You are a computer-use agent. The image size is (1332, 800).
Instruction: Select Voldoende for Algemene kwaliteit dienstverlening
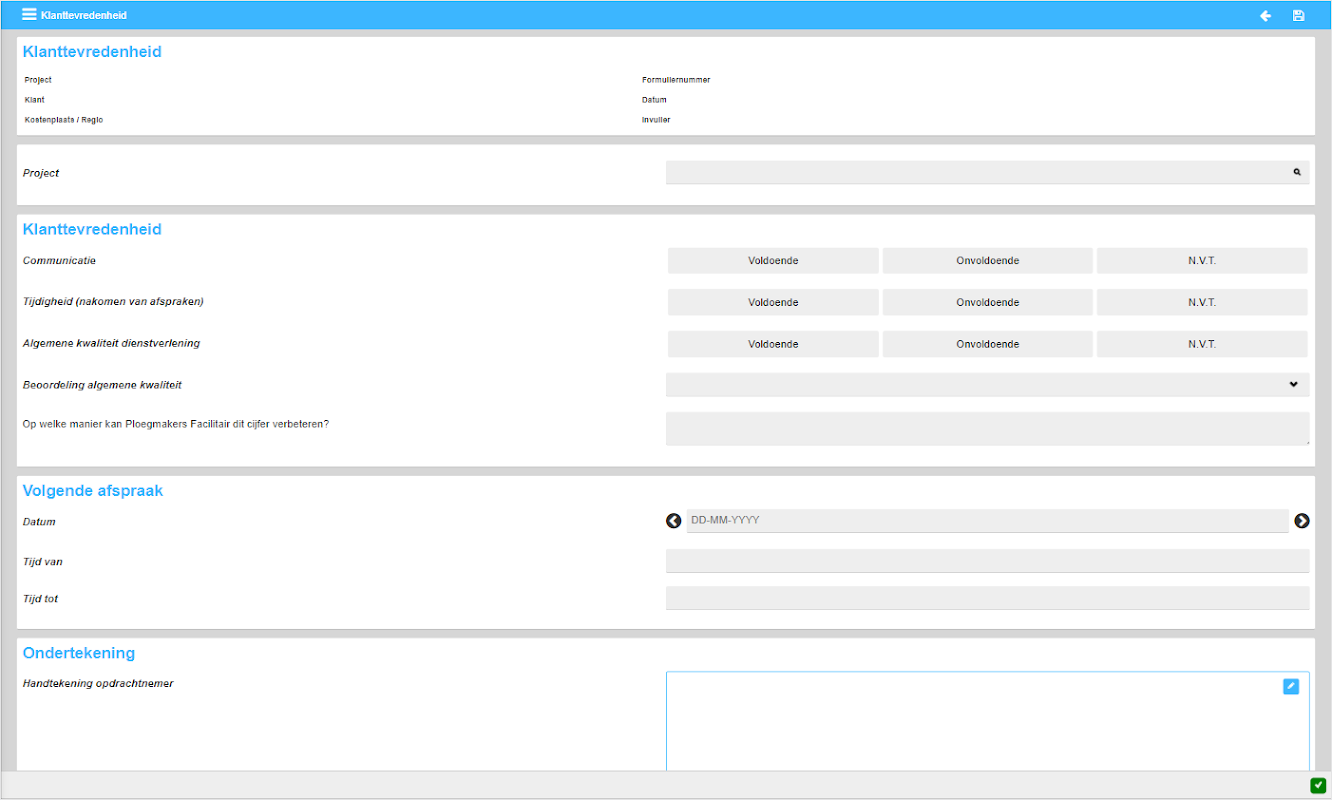click(x=773, y=344)
